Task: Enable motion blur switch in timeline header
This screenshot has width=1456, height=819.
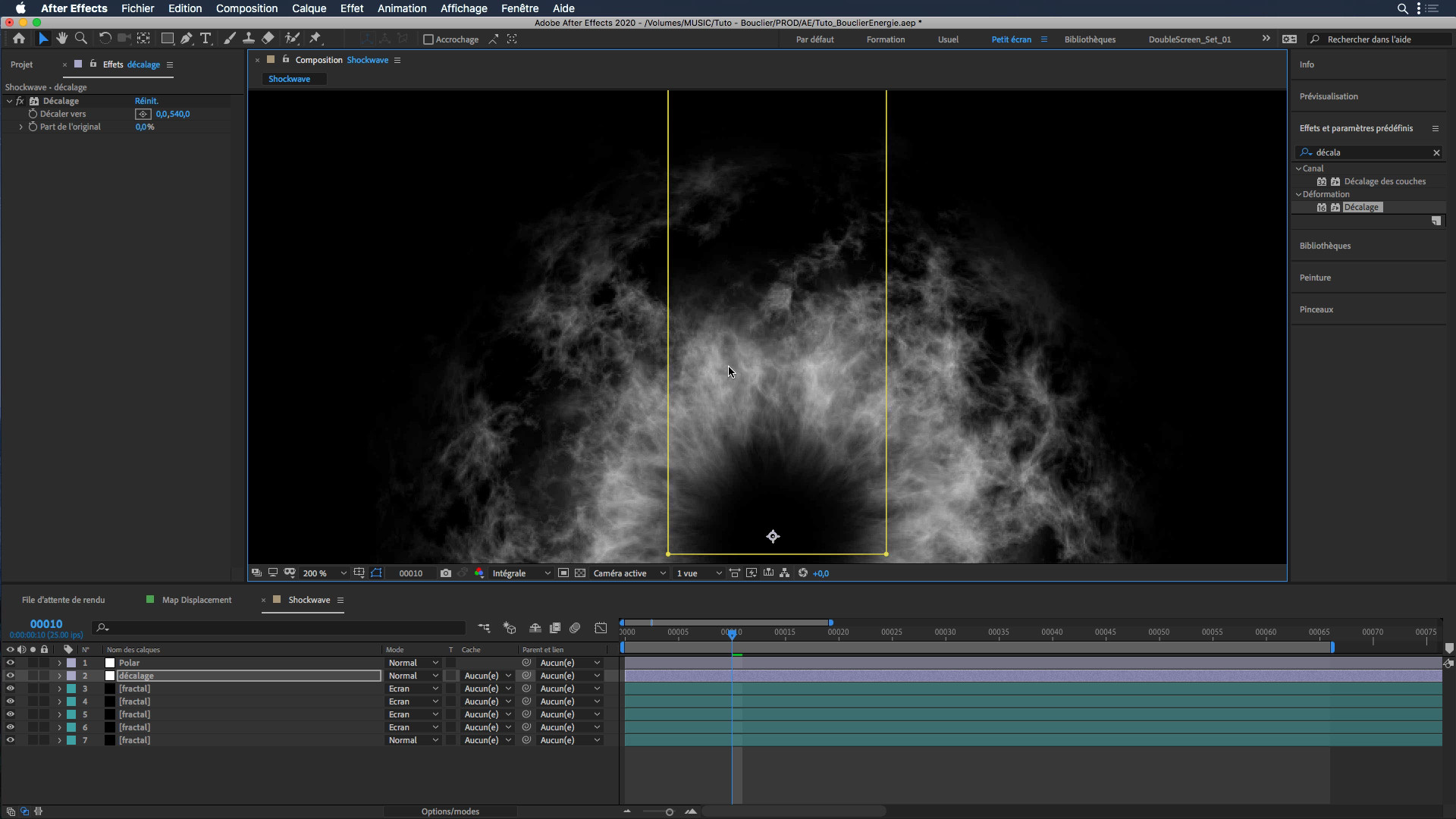Action: tap(575, 628)
